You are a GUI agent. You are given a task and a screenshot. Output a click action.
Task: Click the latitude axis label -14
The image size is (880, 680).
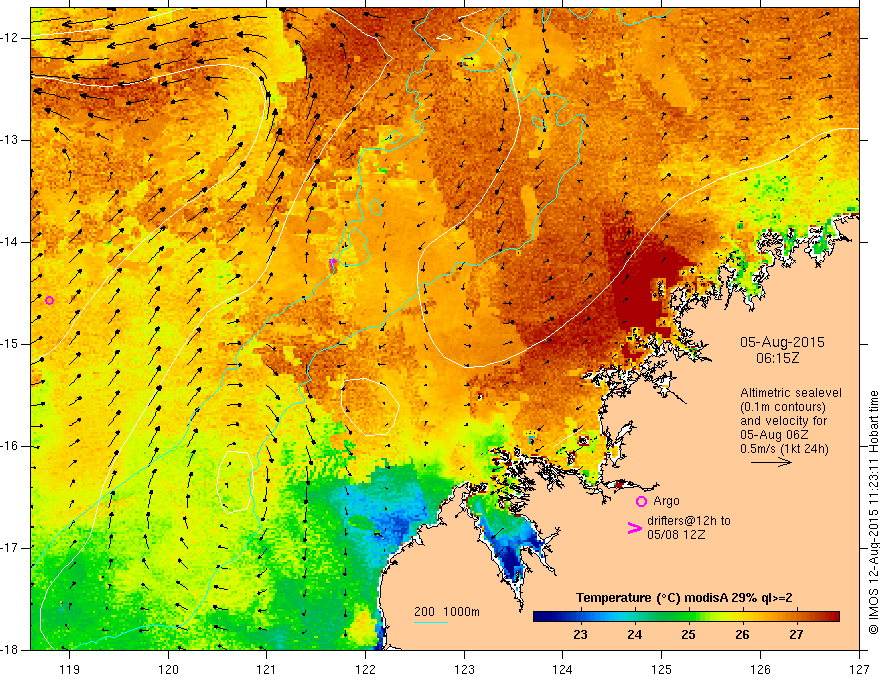[10, 242]
